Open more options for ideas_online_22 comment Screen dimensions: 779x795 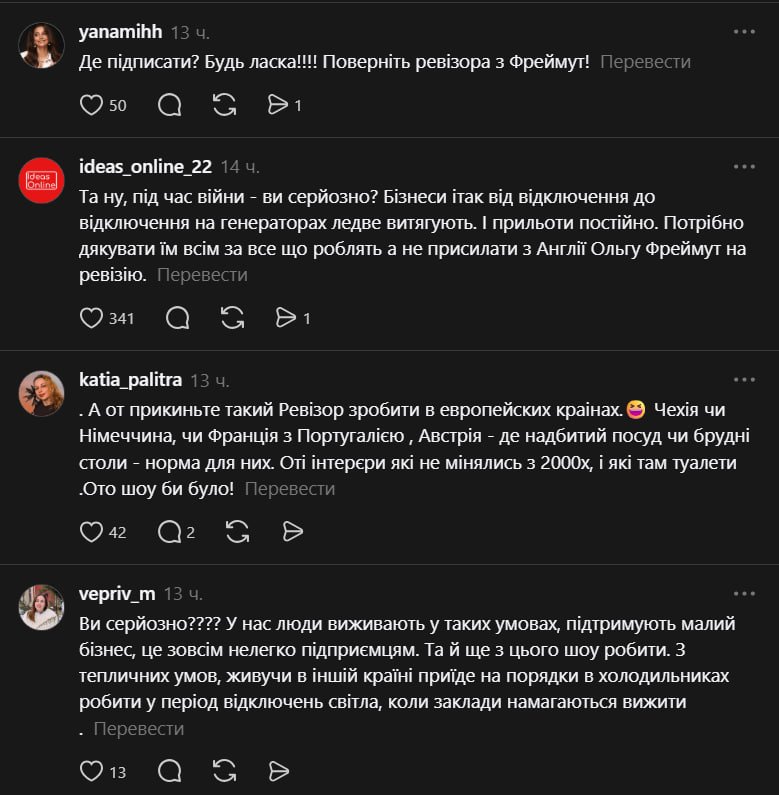744,166
